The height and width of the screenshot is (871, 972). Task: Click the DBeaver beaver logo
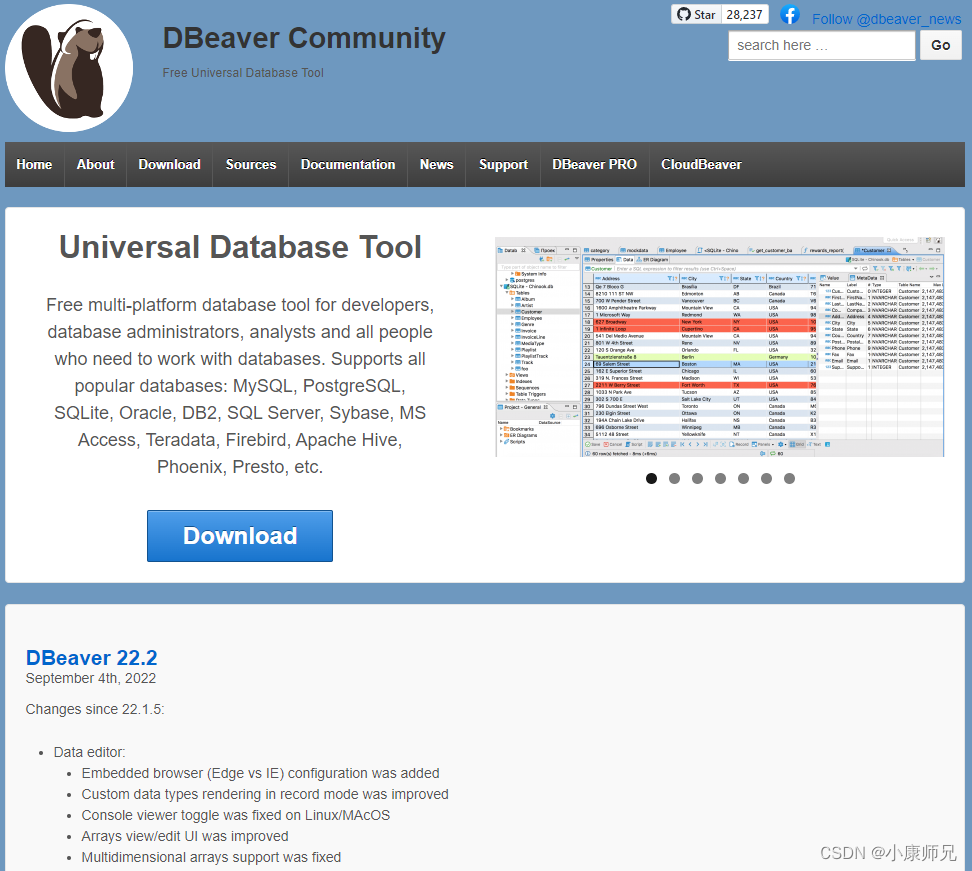pyautogui.click(x=69, y=68)
